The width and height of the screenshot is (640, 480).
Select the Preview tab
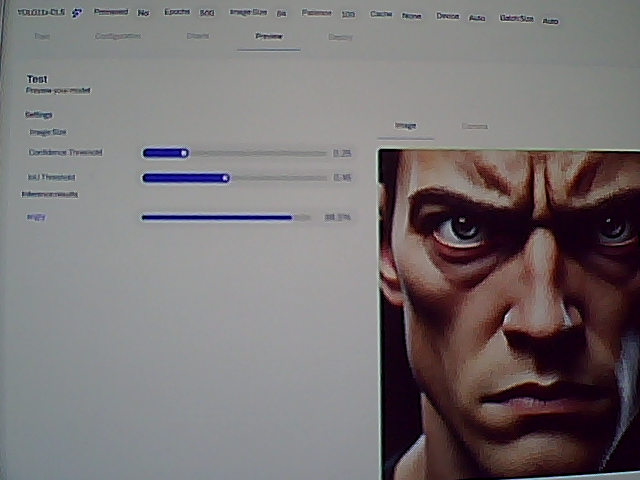[269, 36]
